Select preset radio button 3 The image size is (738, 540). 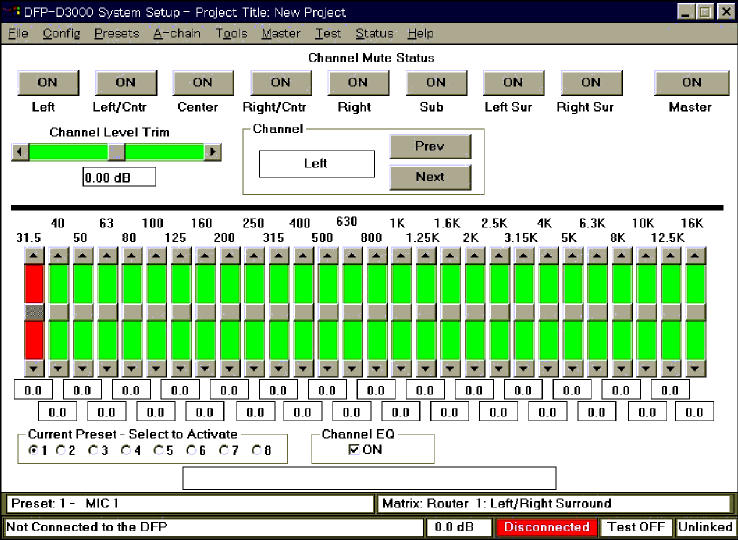[x=94, y=451]
